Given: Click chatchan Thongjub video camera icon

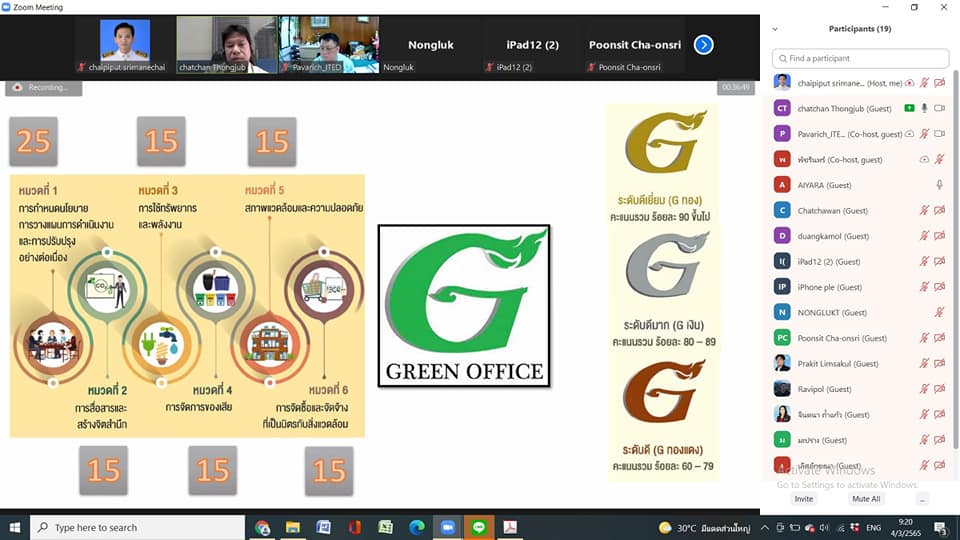Looking at the screenshot, I should [939, 108].
